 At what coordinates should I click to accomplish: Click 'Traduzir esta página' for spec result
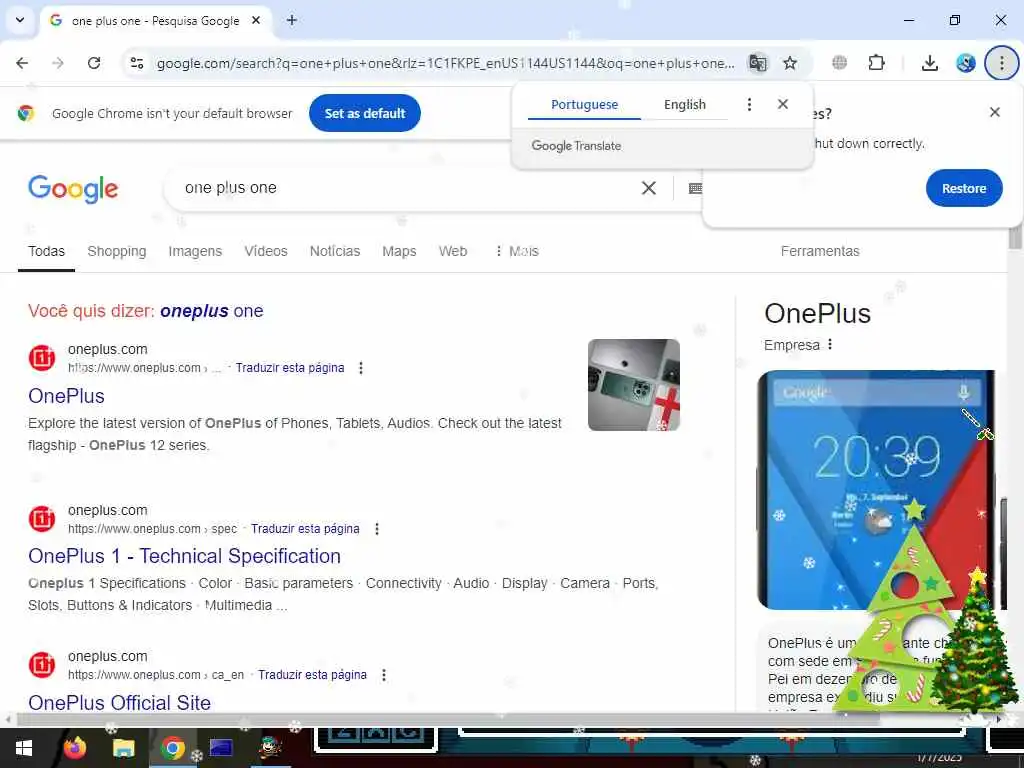[305, 528]
